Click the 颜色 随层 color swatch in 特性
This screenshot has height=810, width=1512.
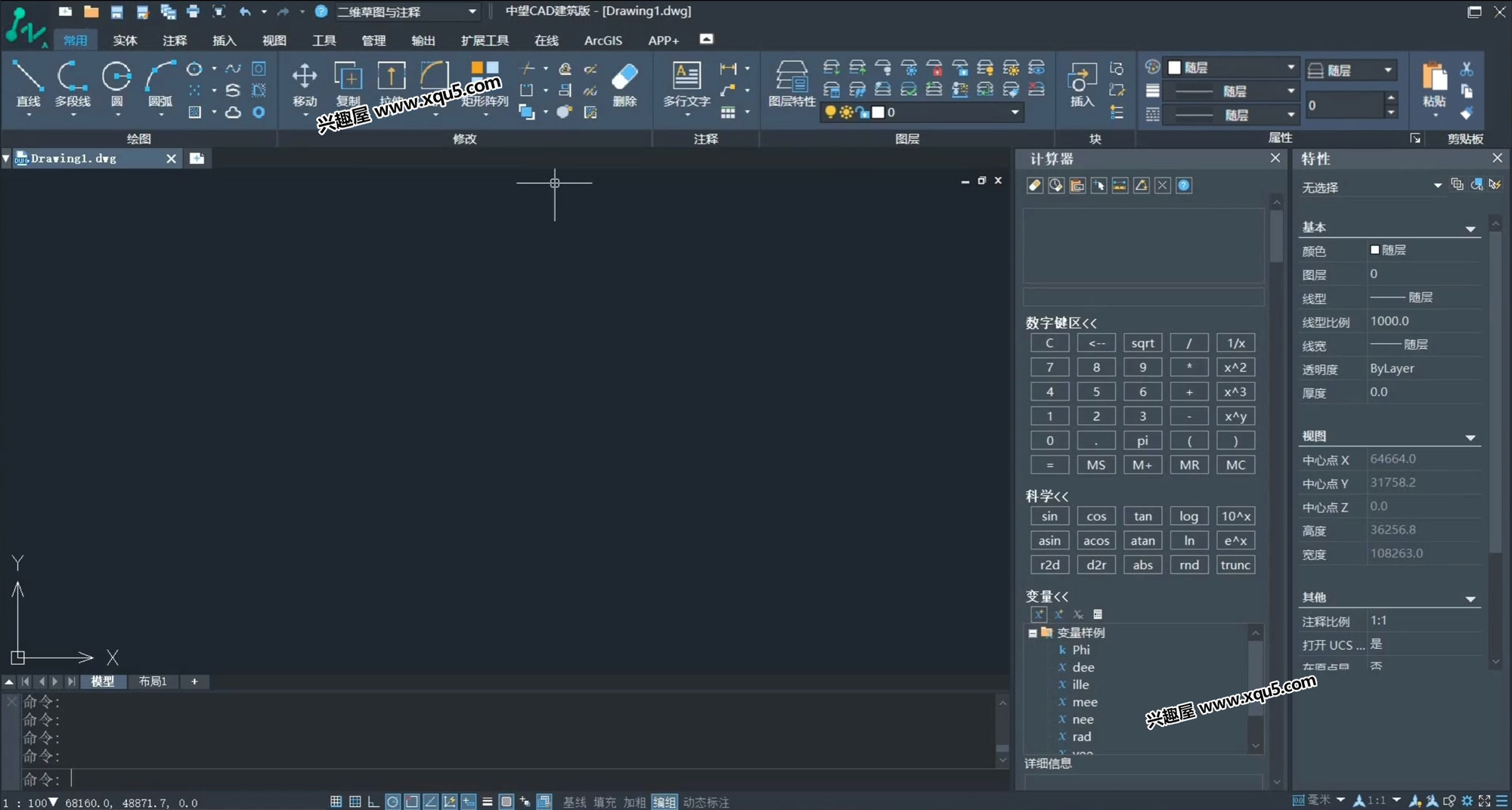[x=1374, y=249]
